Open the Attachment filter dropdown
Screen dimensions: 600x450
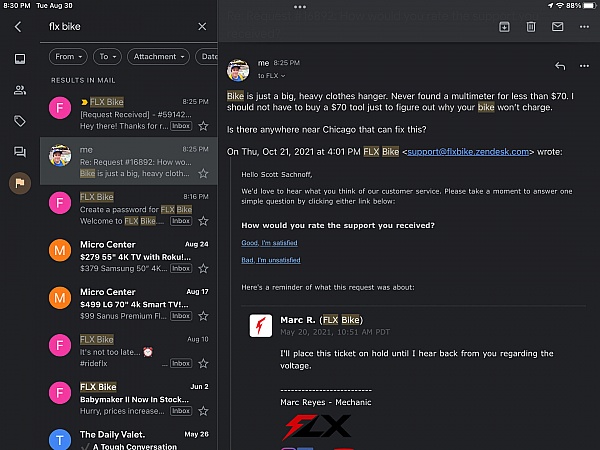tap(155, 57)
